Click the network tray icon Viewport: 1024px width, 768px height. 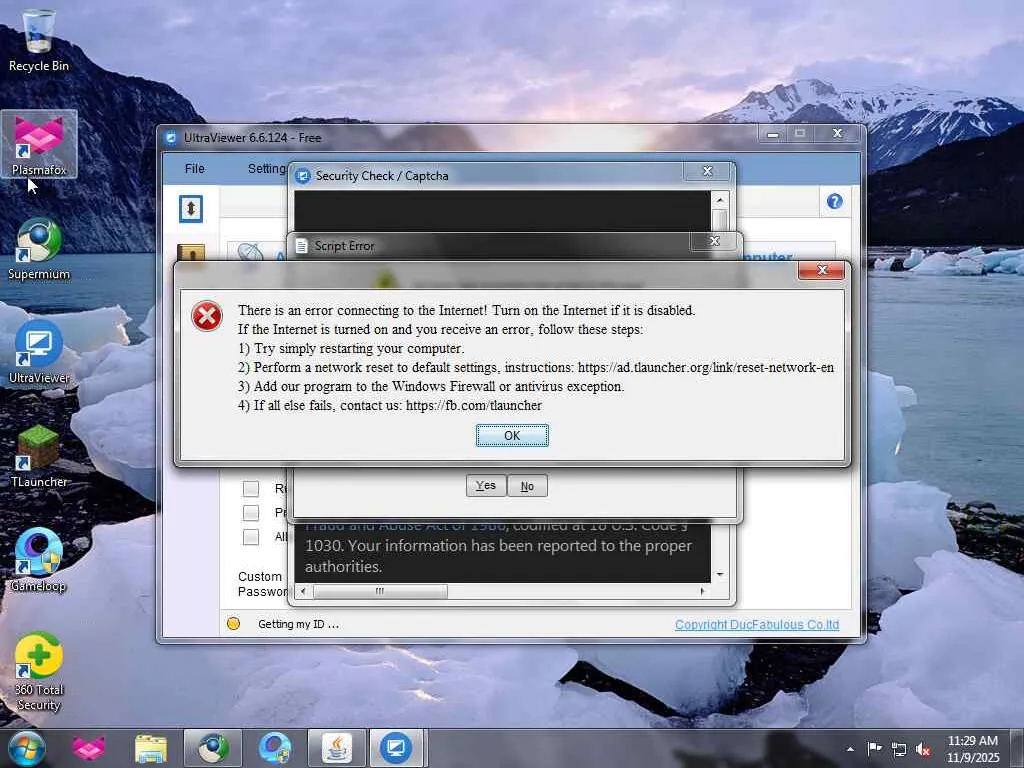tap(899, 749)
